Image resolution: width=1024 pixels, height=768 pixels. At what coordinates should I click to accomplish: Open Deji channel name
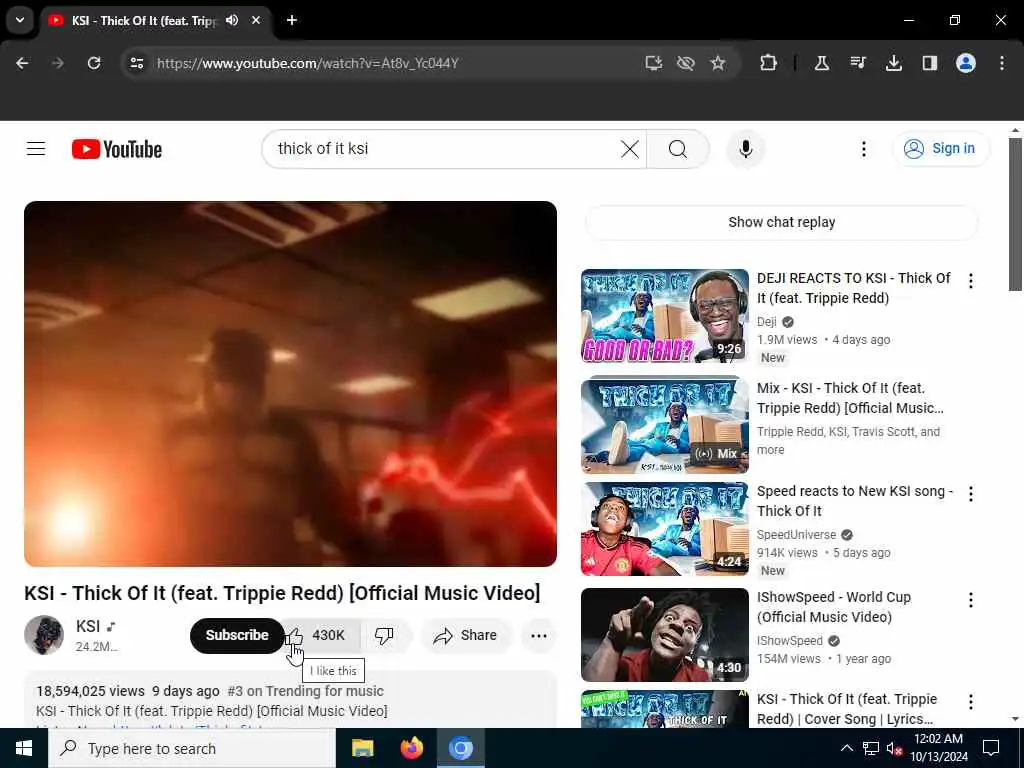point(767,321)
